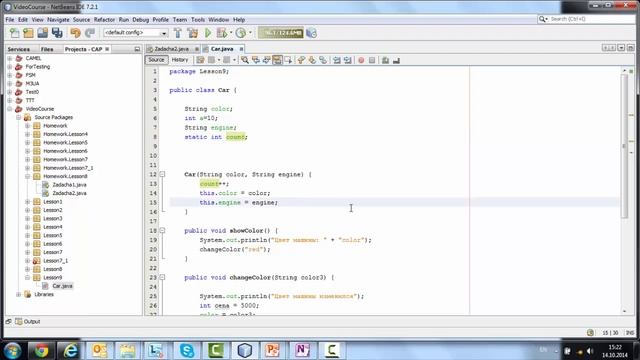Click the Windows Start button

[12, 351]
